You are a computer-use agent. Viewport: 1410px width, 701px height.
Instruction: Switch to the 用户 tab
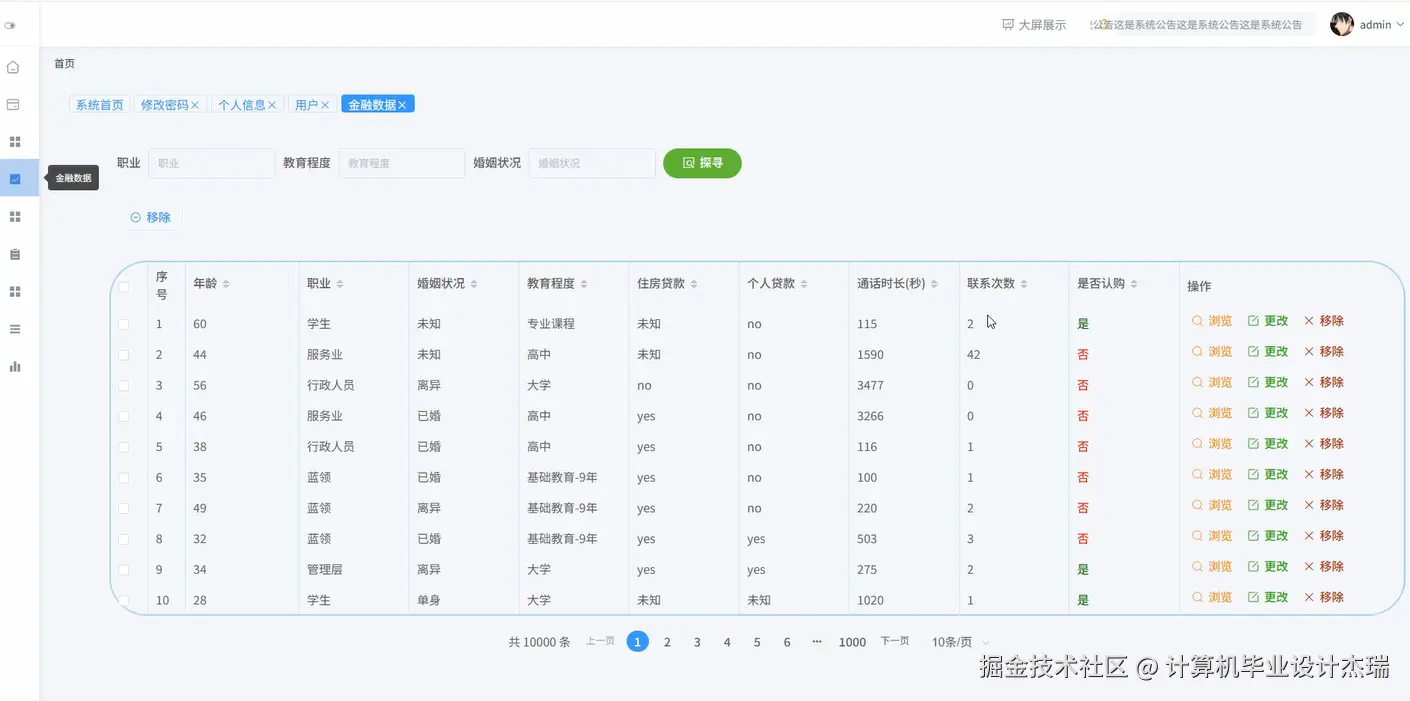[x=306, y=104]
